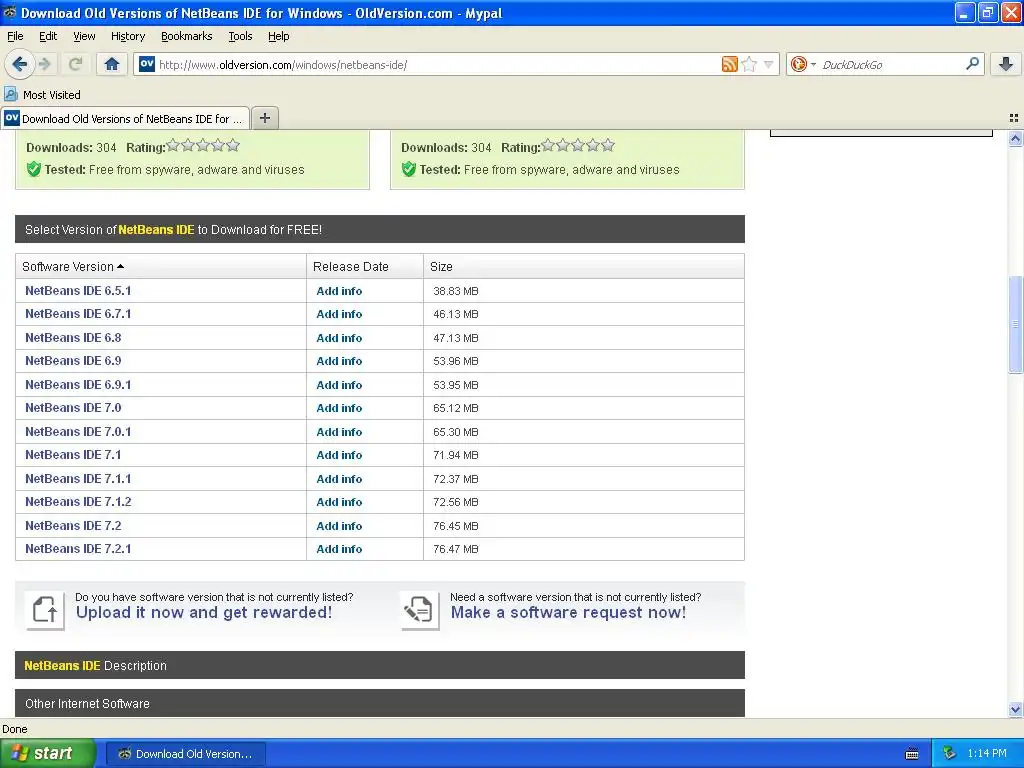Expand the Other Internet Software section

click(x=379, y=703)
